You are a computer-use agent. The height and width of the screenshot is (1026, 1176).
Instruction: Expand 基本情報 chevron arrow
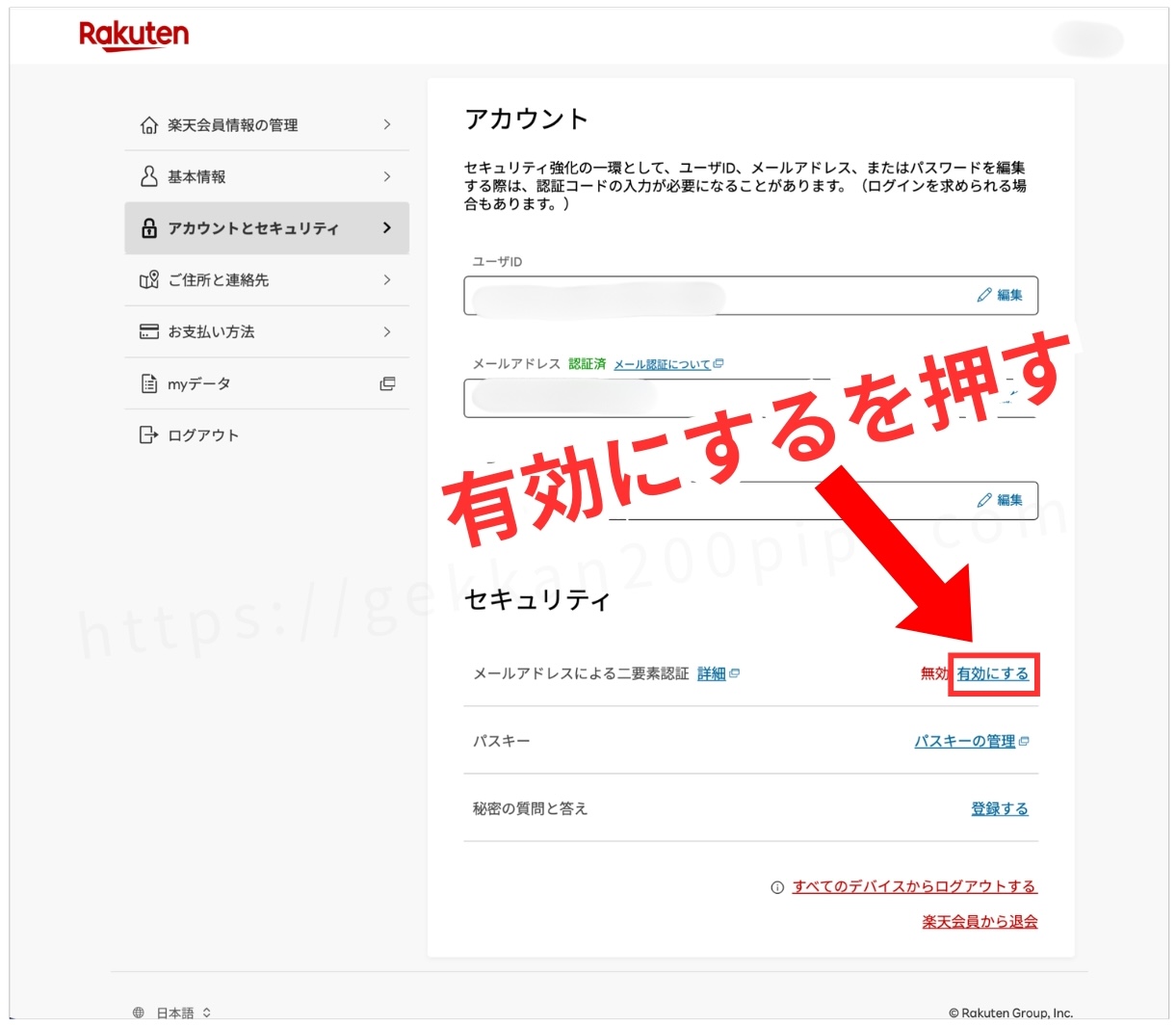coord(387,176)
